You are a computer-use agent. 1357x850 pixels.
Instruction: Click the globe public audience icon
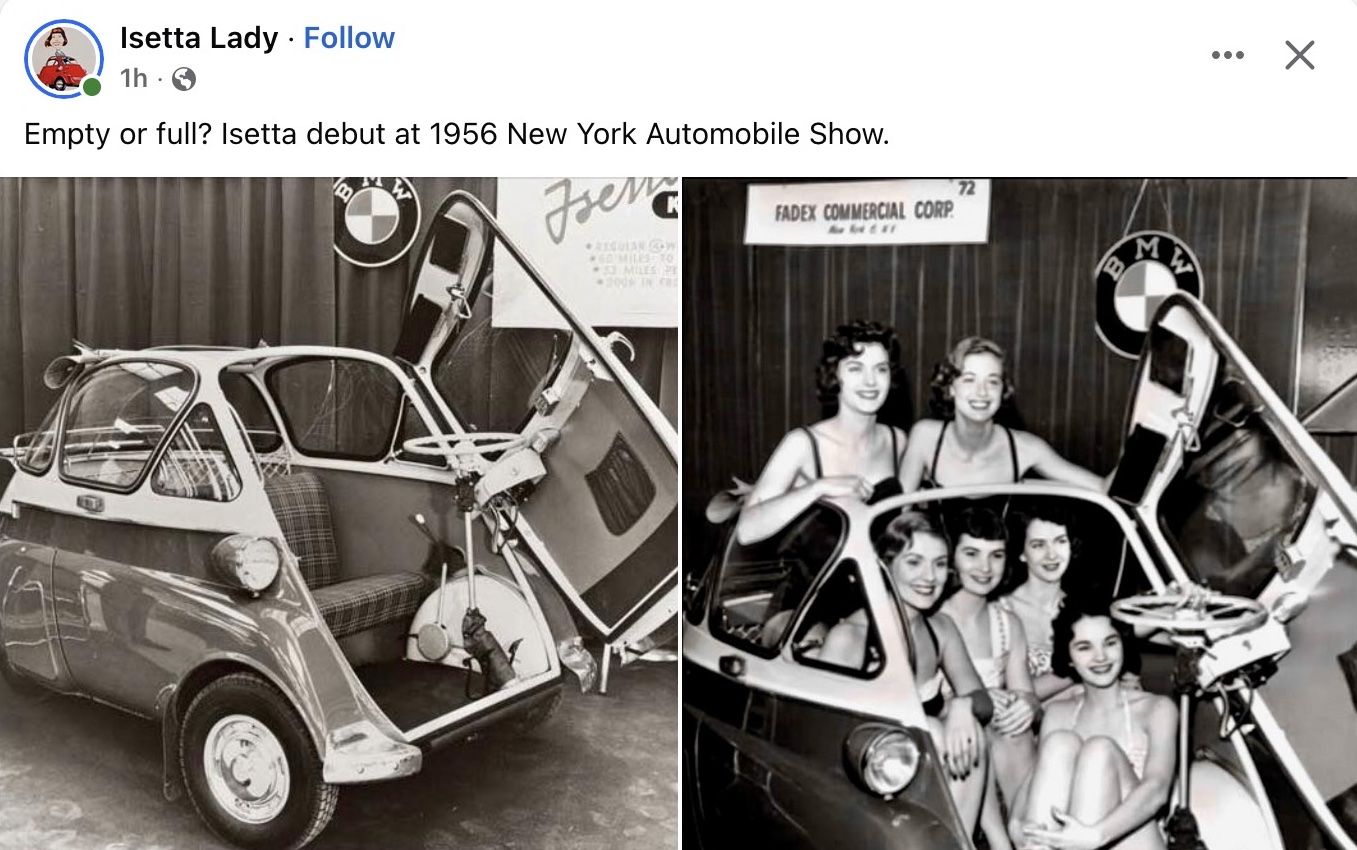click(x=183, y=79)
